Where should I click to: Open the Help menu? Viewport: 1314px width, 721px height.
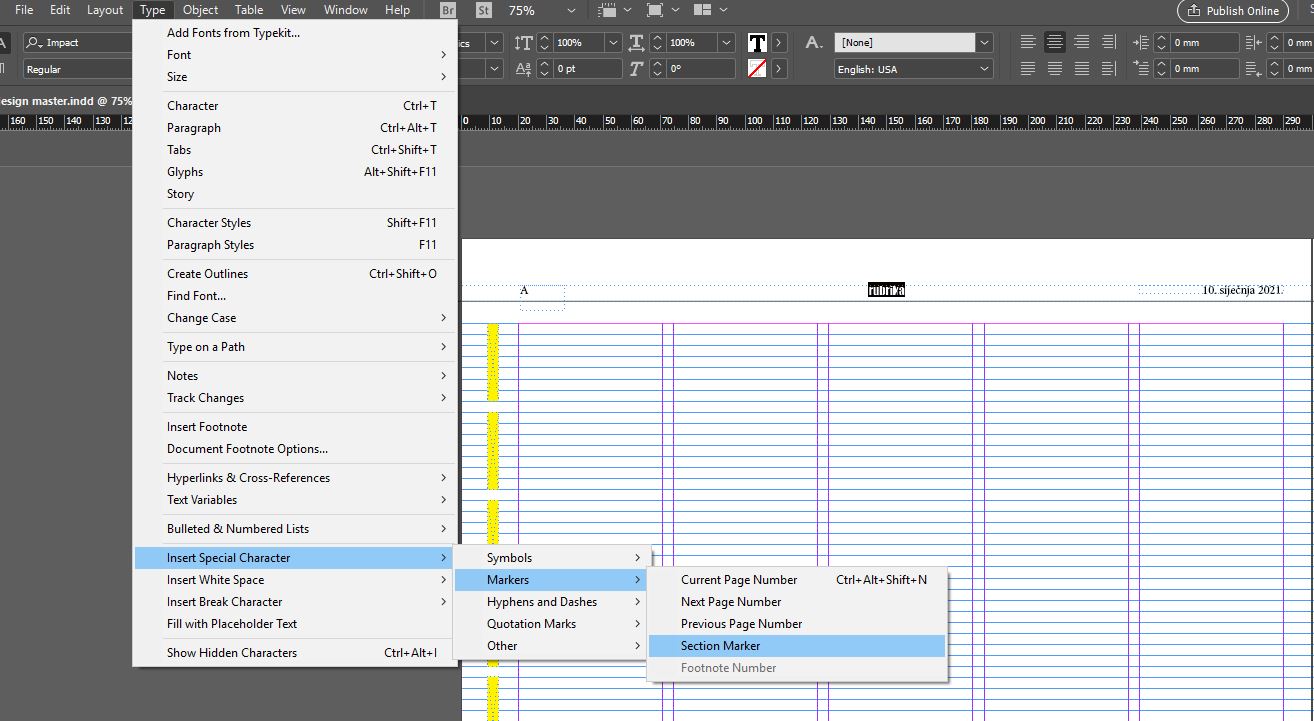coord(397,10)
